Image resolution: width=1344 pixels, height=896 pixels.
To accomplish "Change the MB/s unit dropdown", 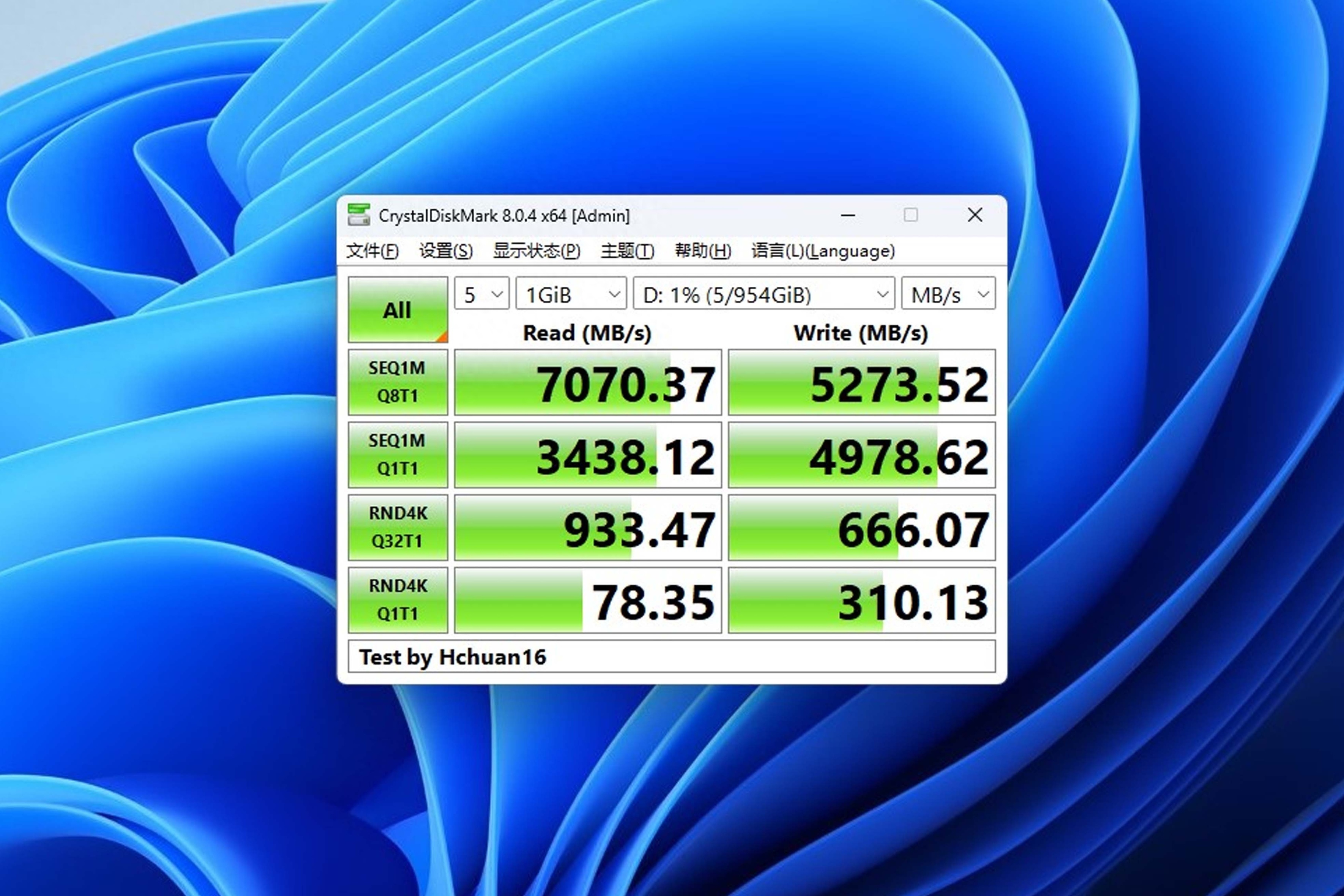I will [x=948, y=294].
